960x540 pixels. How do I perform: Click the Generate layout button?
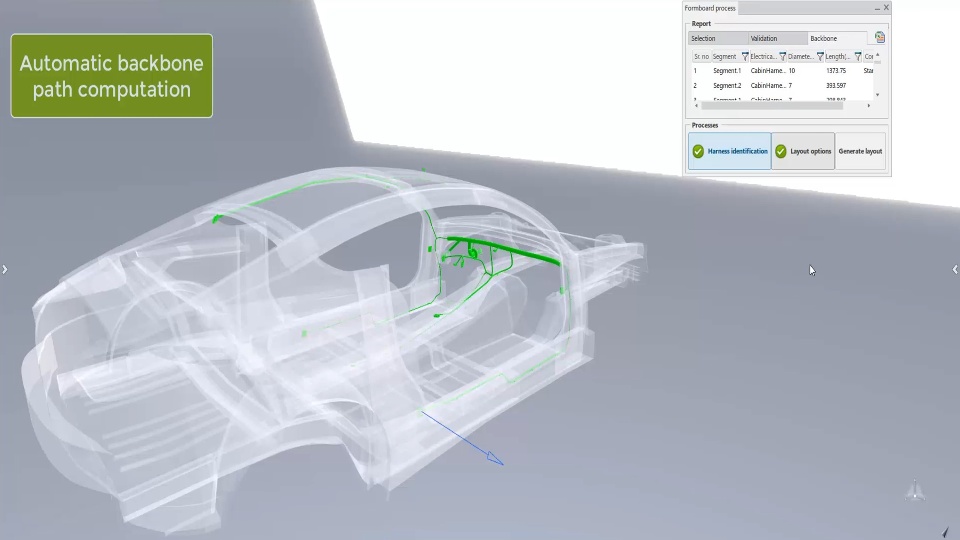pos(860,151)
